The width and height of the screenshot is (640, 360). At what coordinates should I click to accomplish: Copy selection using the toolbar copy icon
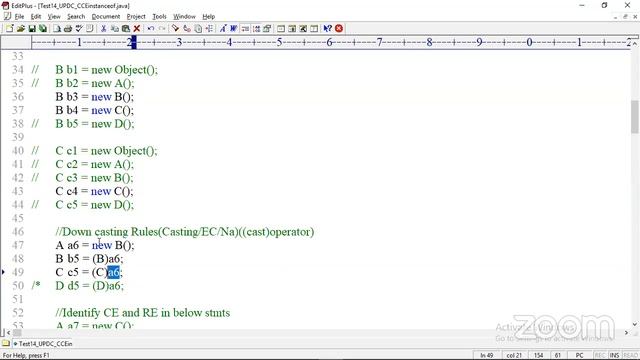click(115, 29)
